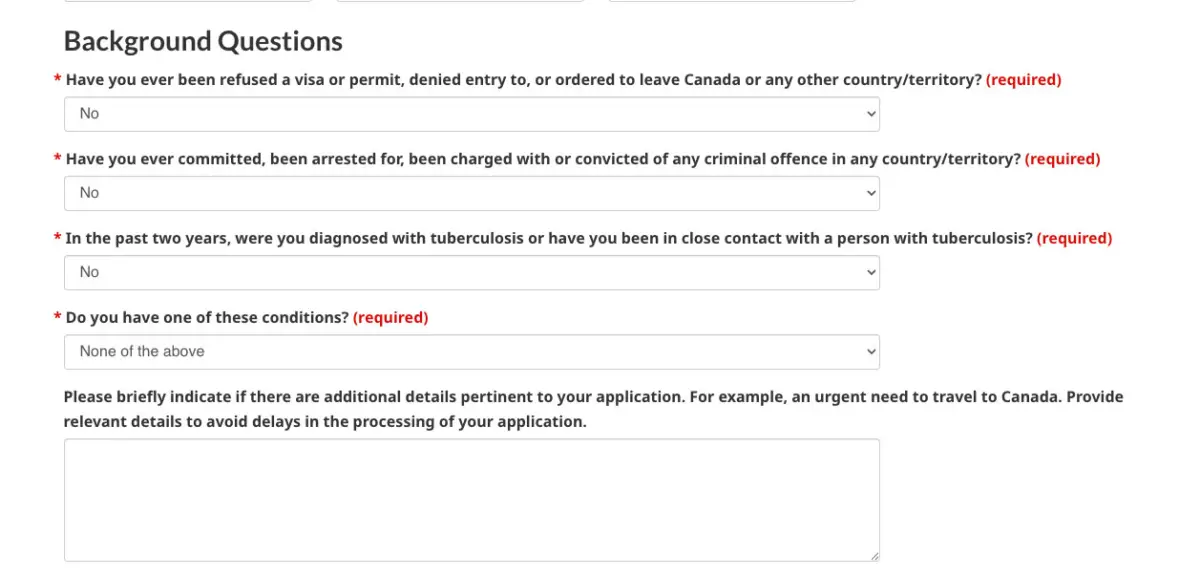The width and height of the screenshot is (1200, 575).
Task: Click '(required)' beside the visa refusal question
Action: pyautogui.click(x=1023, y=79)
